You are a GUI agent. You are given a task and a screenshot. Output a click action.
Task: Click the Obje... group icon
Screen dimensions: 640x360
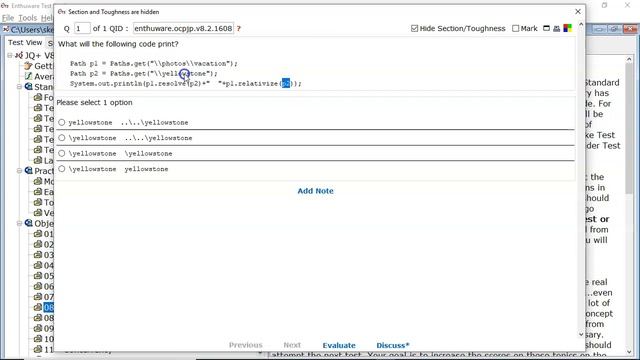point(29,223)
